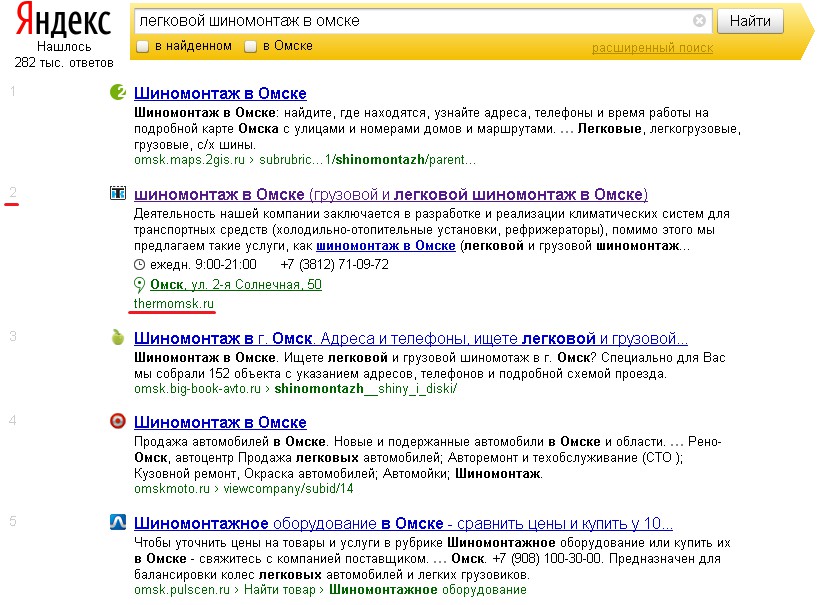Click the clock icon beside ежедн. 9:00-21:00

coord(139,265)
